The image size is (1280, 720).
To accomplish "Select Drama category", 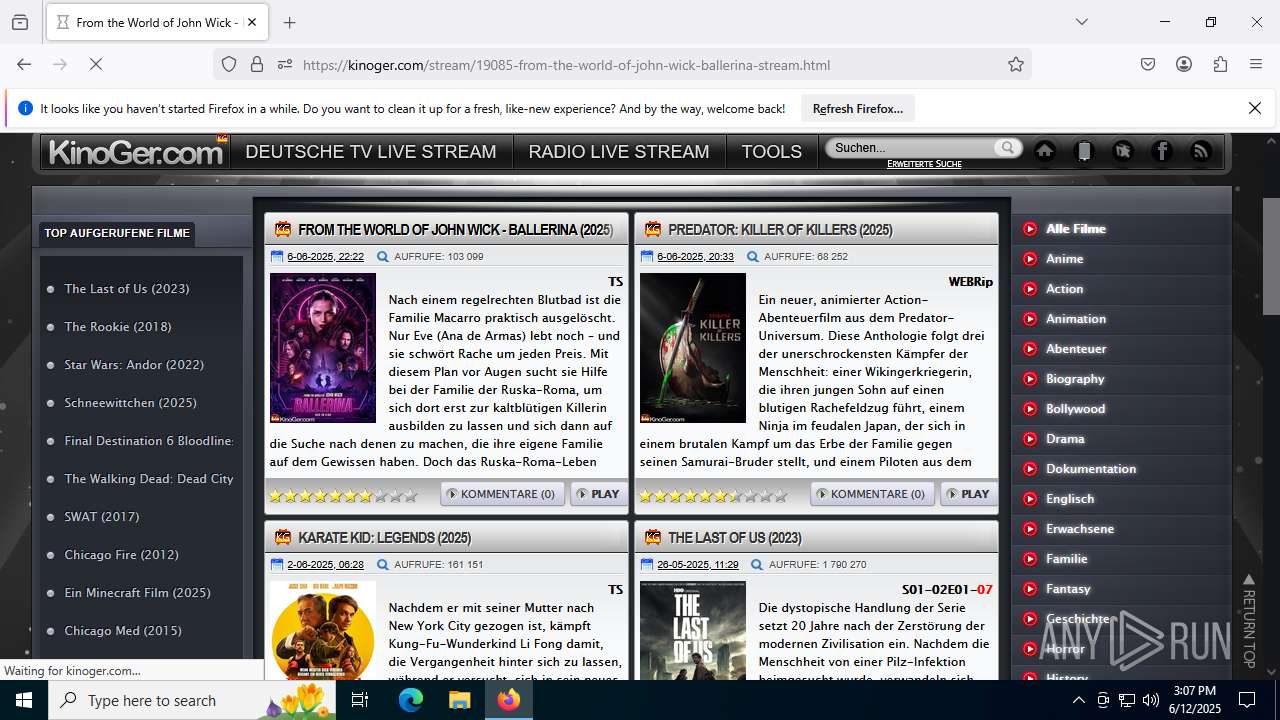I will tap(1065, 439).
